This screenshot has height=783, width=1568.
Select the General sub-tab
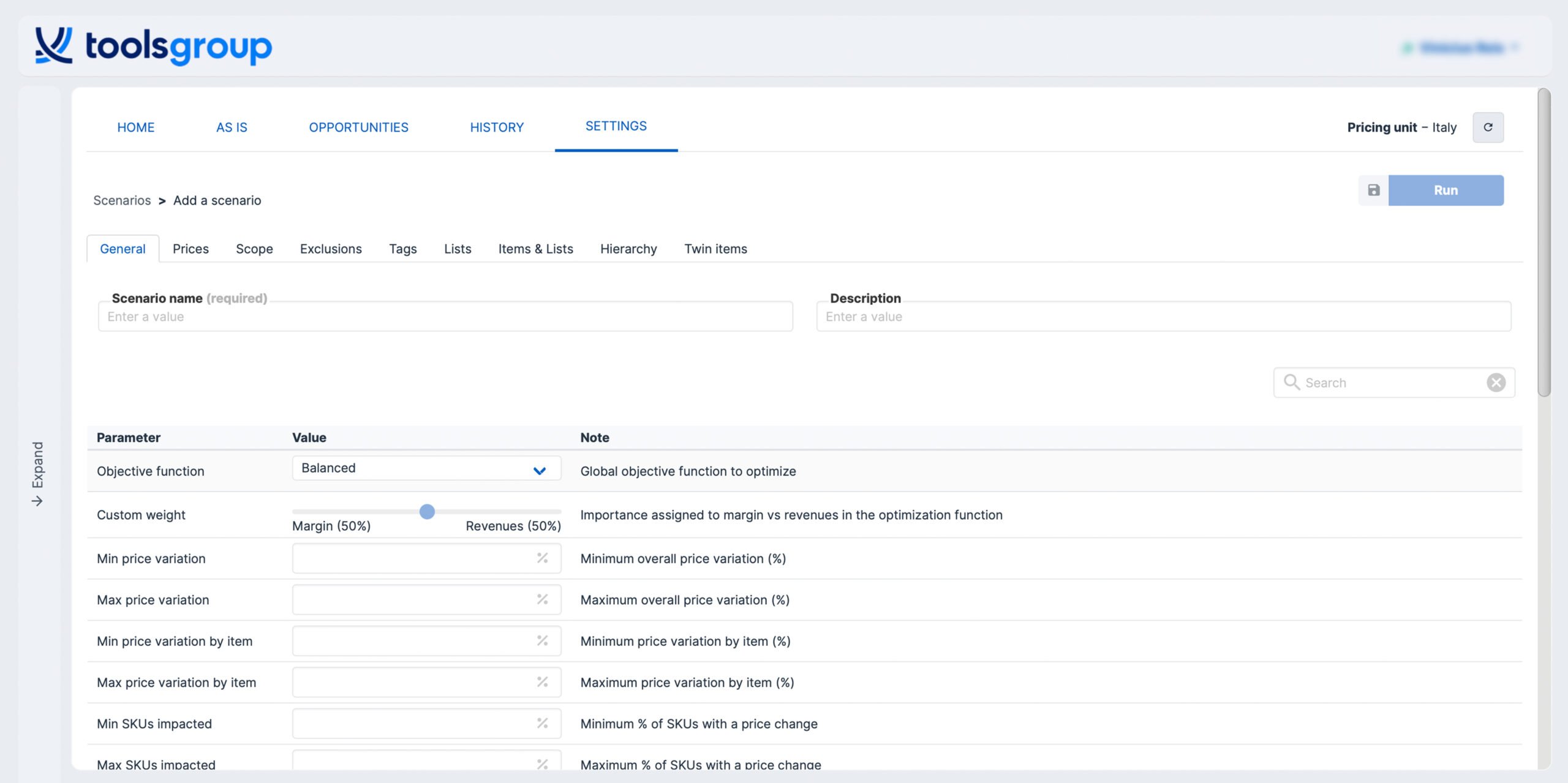point(123,249)
